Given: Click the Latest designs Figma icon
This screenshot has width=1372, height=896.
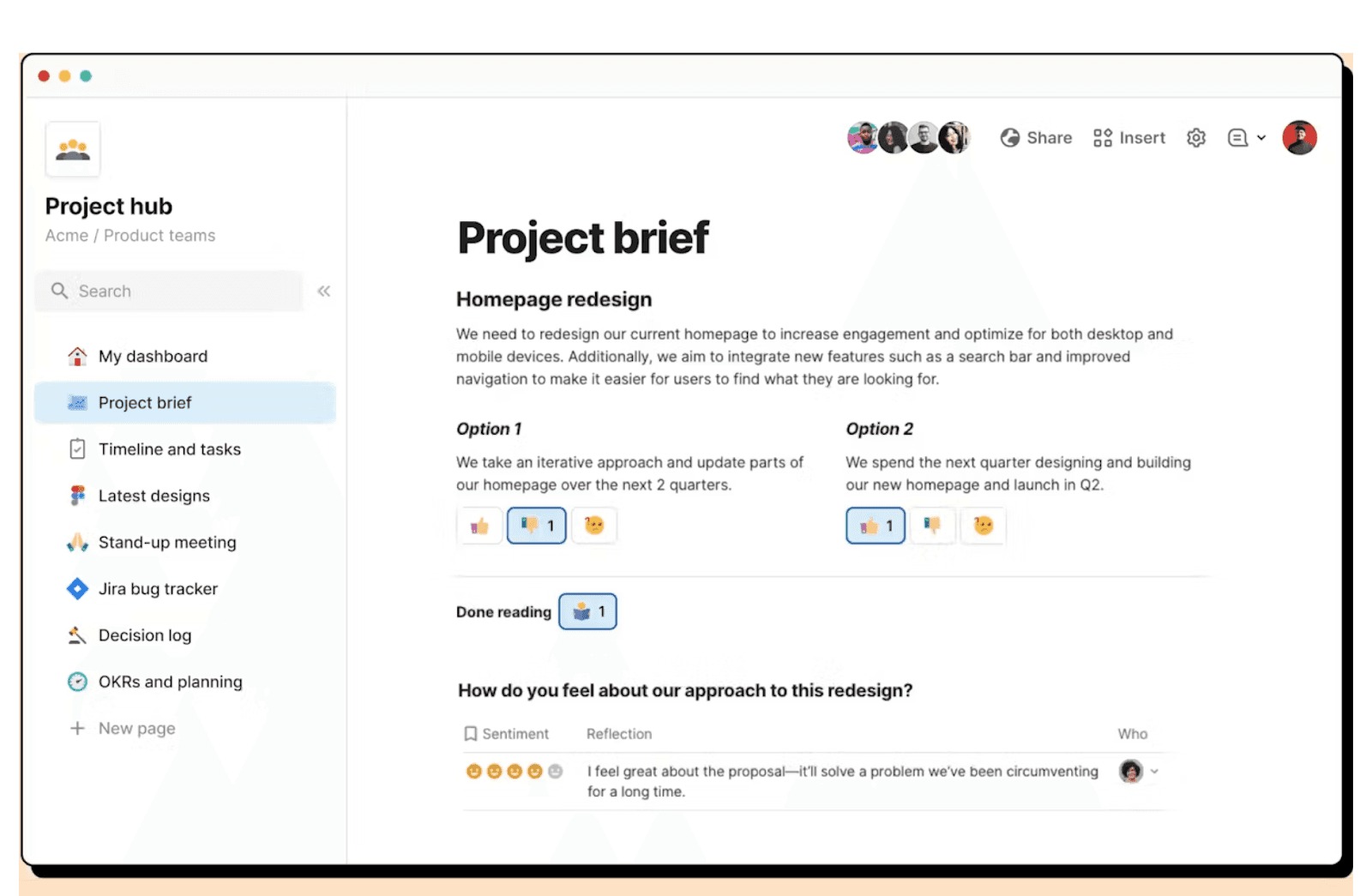Looking at the screenshot, I should [x=77, y=496].
